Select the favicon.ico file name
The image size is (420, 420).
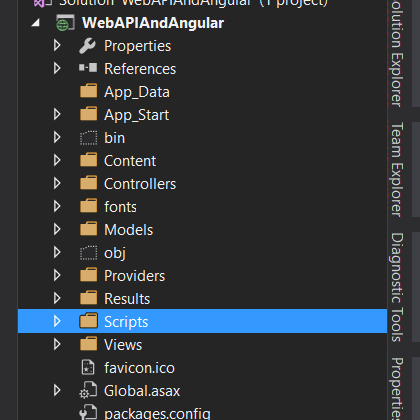pos(139,368)
